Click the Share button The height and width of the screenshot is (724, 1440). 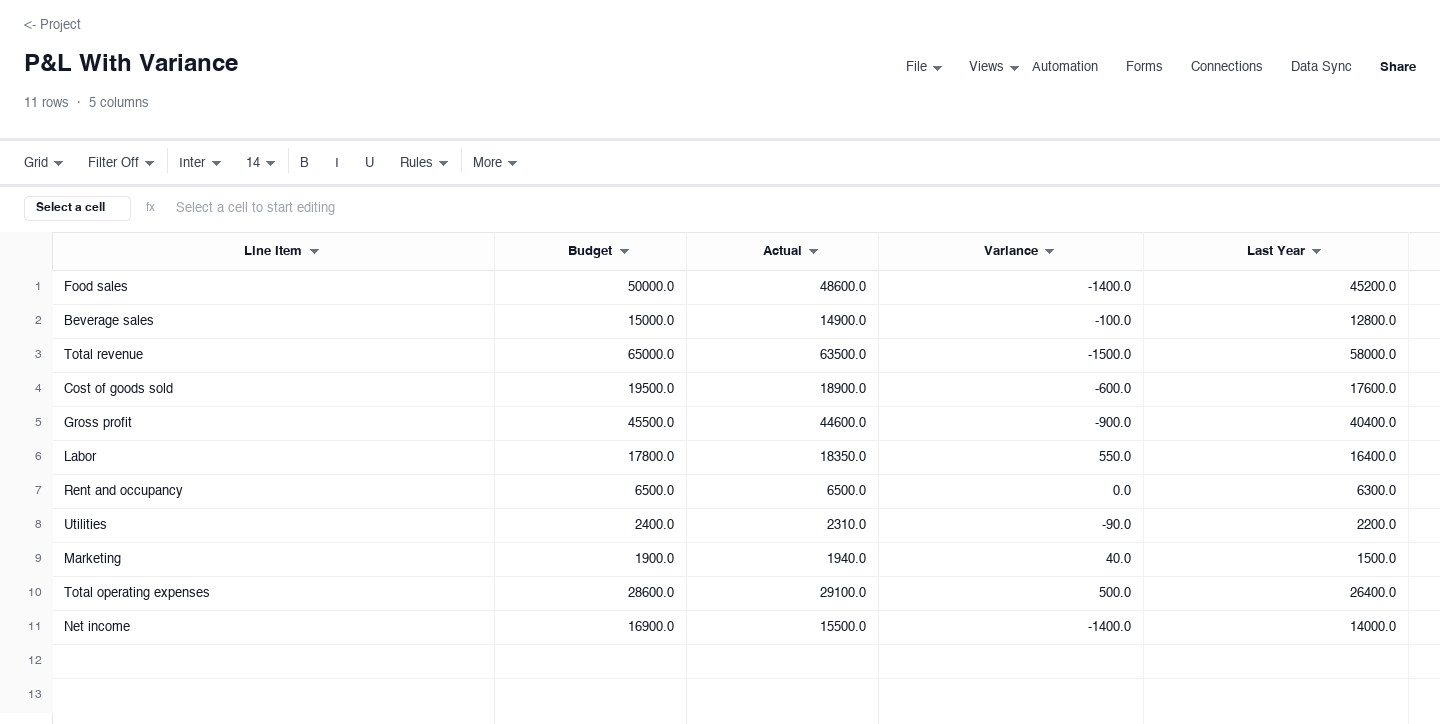pos(1398,67)
